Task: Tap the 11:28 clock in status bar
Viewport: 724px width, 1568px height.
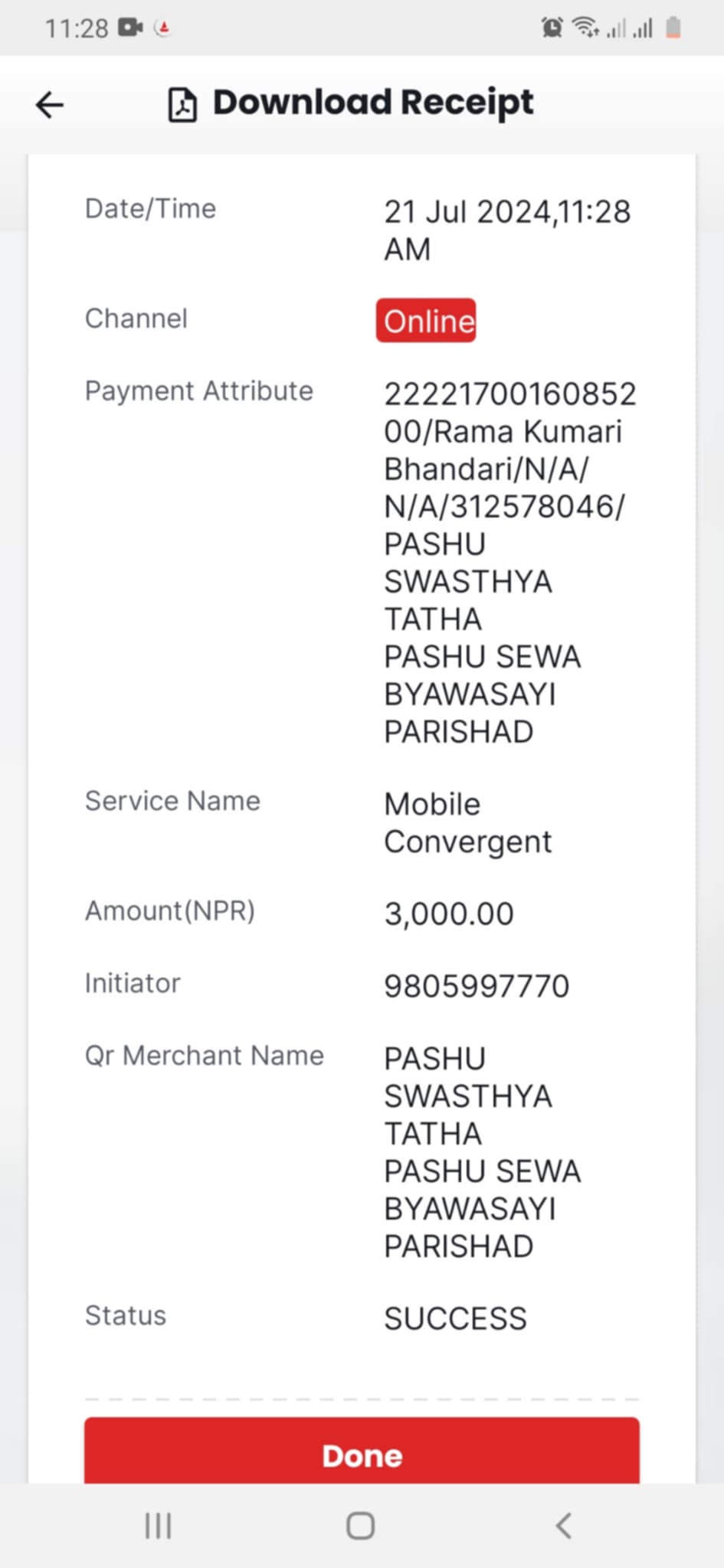Action: click(77, 28)
